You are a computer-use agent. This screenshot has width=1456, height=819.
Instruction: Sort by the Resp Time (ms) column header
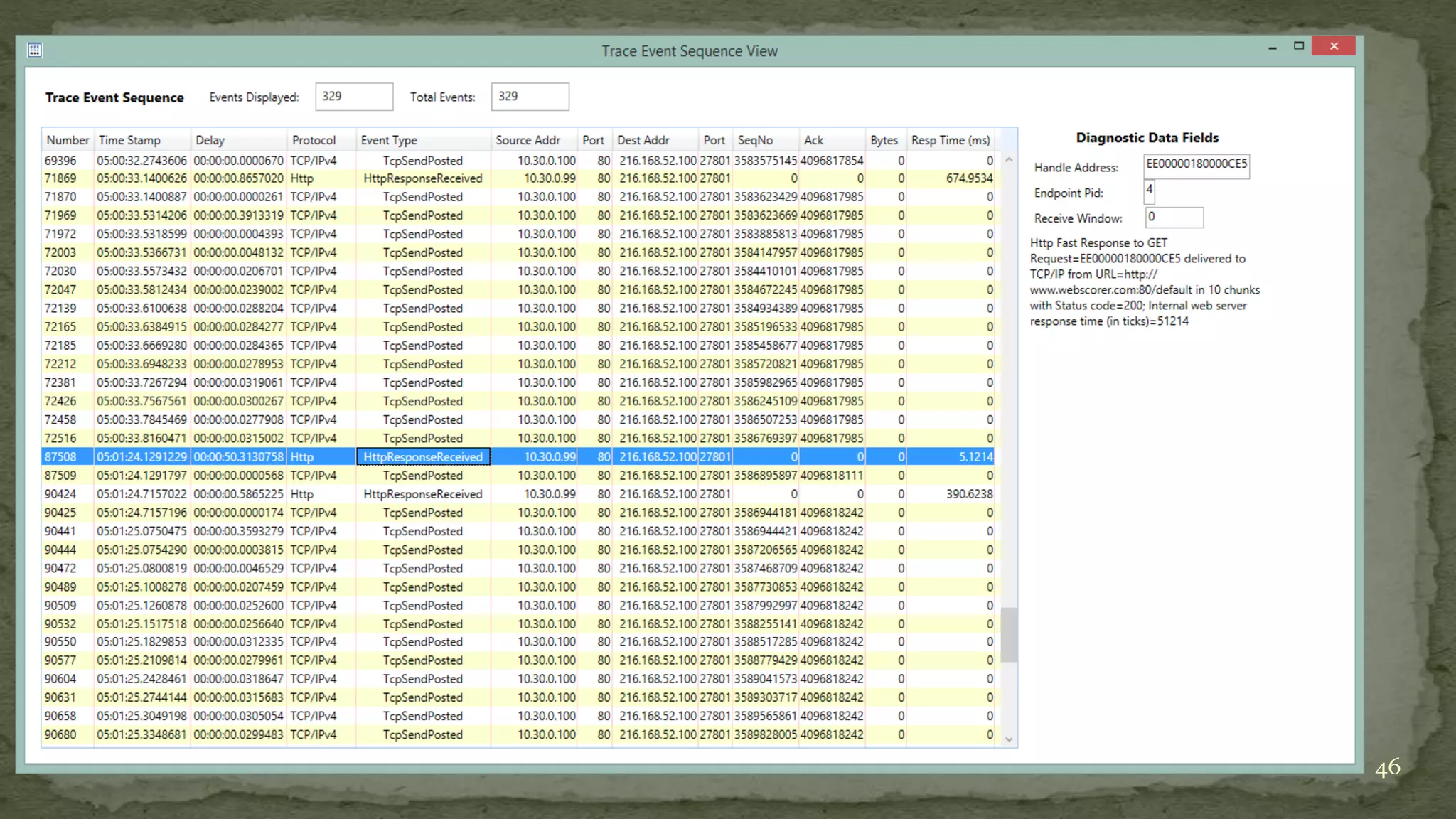(x=950, y=140)
